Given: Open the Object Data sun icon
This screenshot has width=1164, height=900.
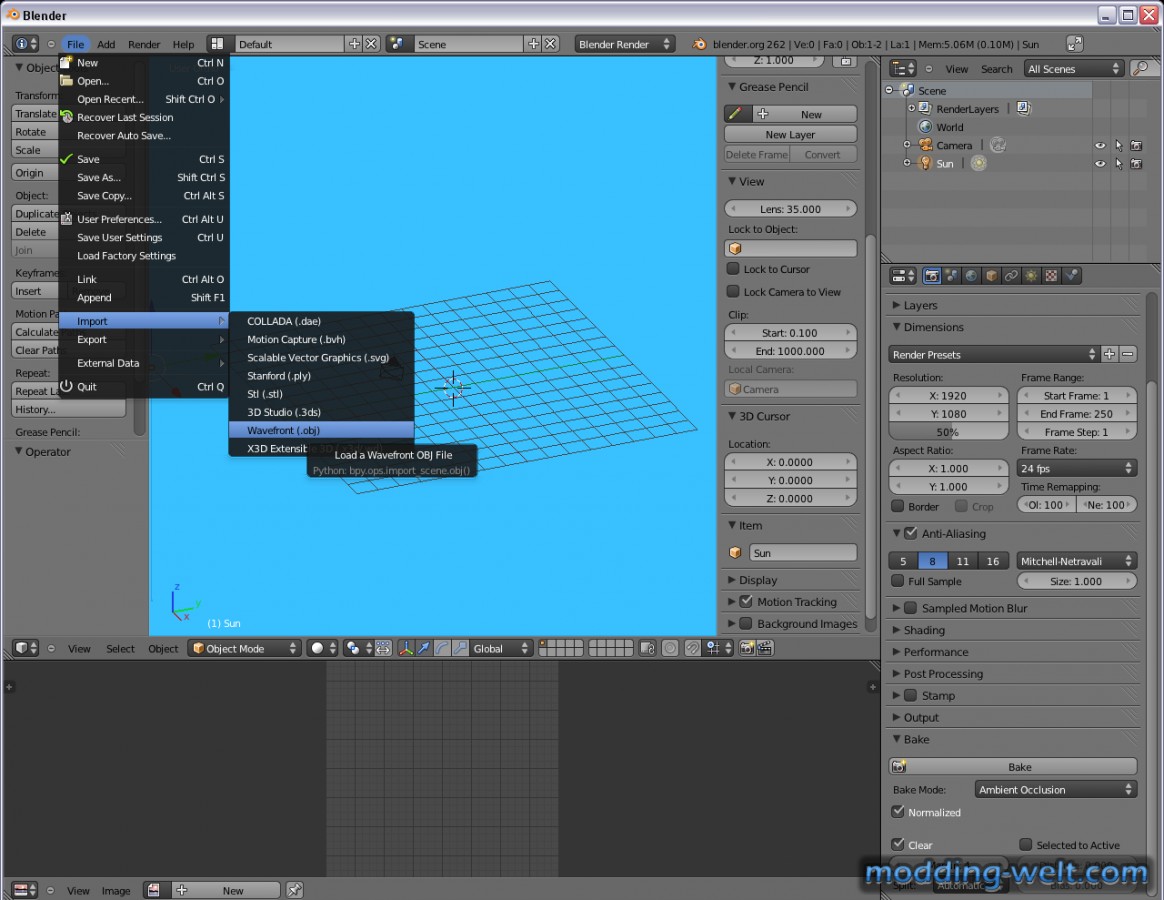Looking at the screenshot, I should [1031, 276].
